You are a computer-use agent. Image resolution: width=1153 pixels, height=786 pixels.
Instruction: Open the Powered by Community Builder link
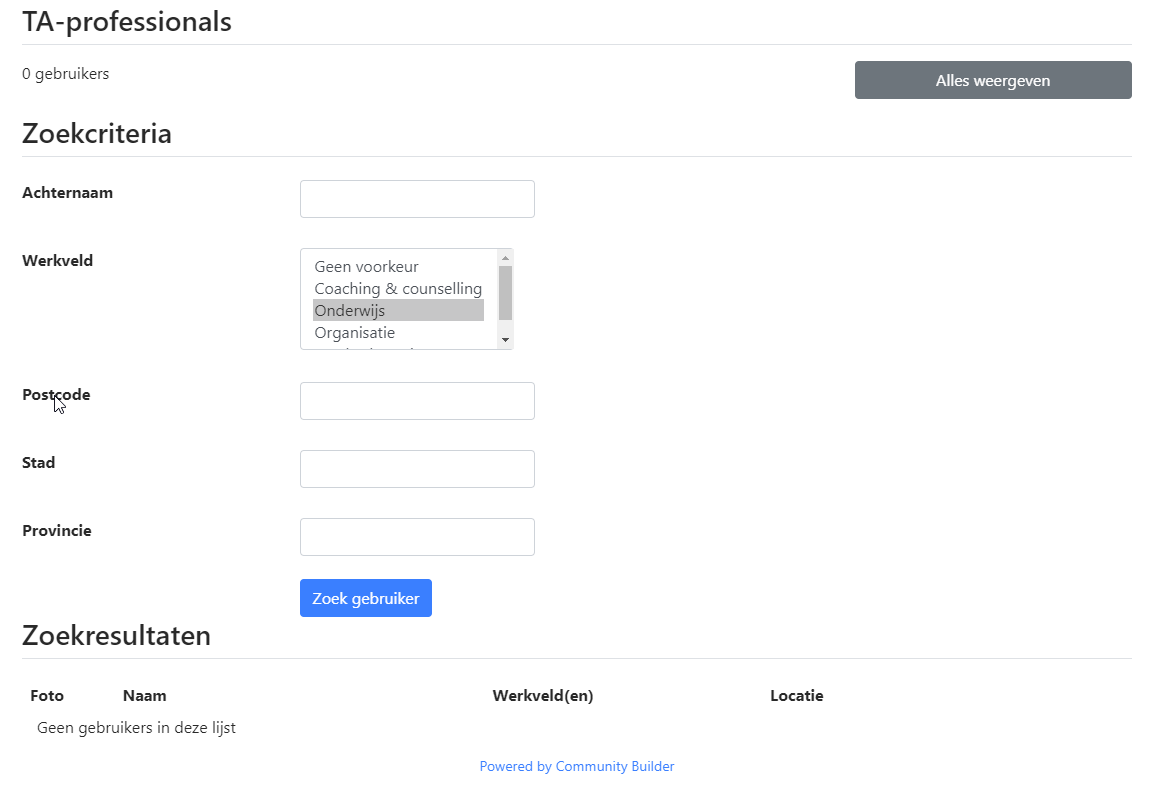pos(576,766)
